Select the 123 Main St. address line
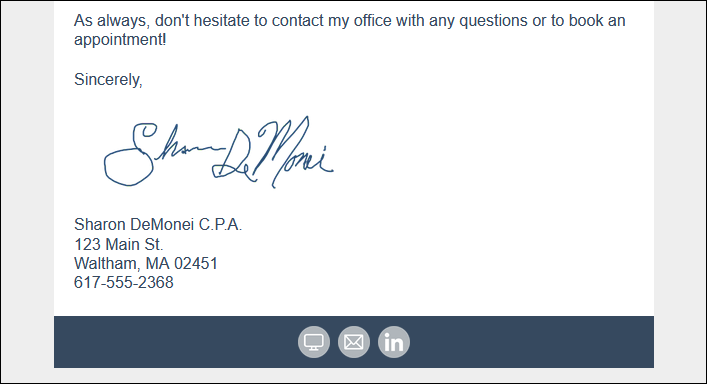The image size is (707, 384). (x=119, y=244)
